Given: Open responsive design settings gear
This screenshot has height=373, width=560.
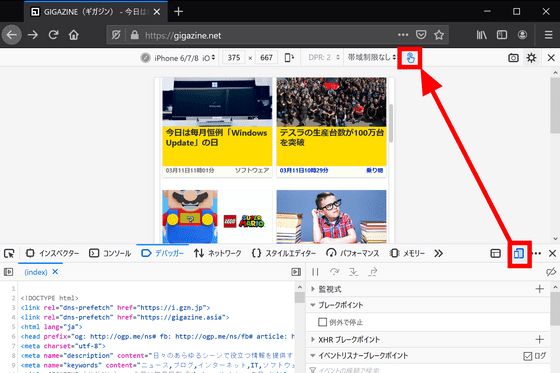Looking at the screenshot, I should (531, 58).
